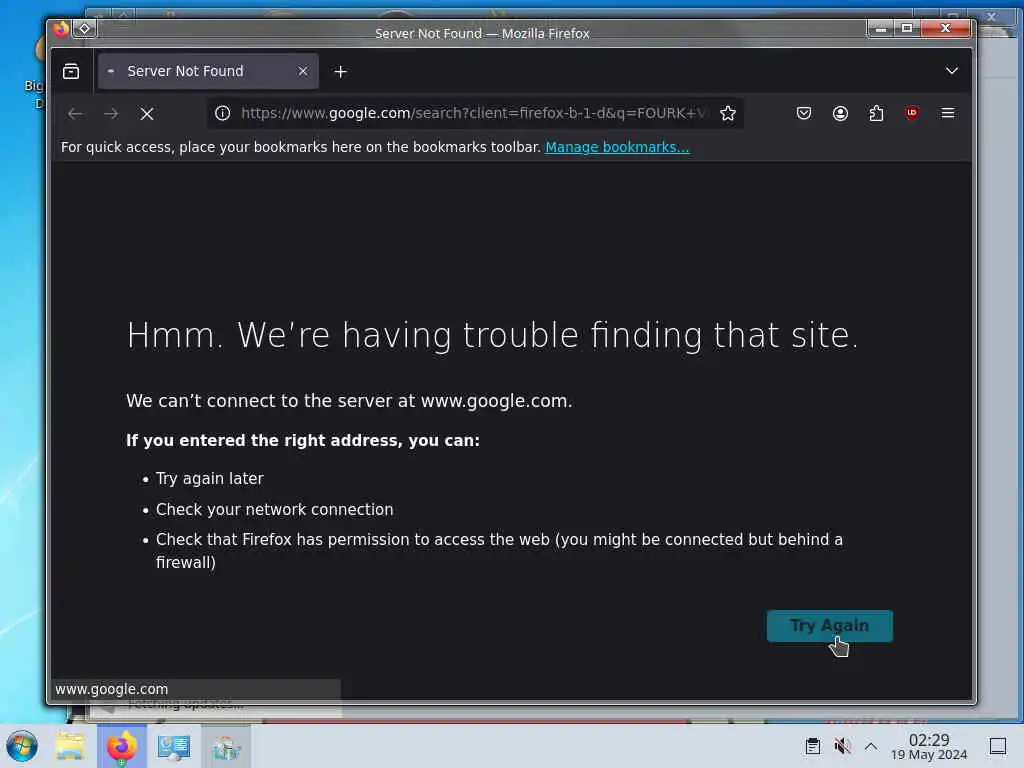Open the system settings taskbar app
The height and width of the screenshot is (768, 1024).
(174, 746)
